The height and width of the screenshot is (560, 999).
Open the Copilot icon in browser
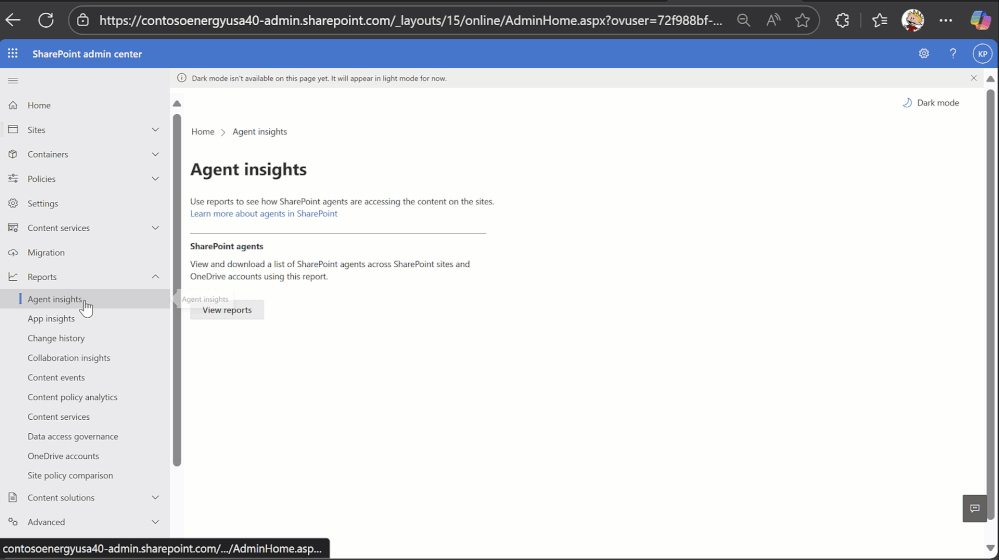981,20
